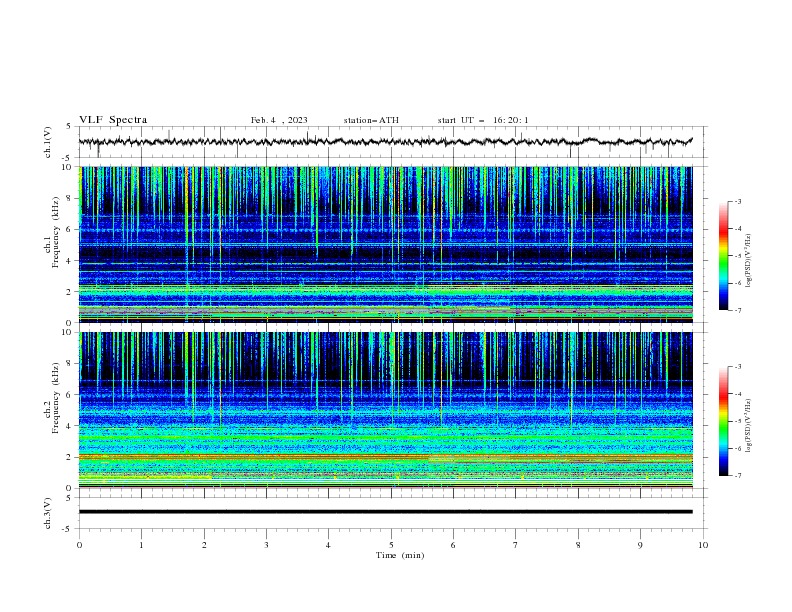Click the "Time (min)" axis label

pyautogui.click(x=400, y=555)
